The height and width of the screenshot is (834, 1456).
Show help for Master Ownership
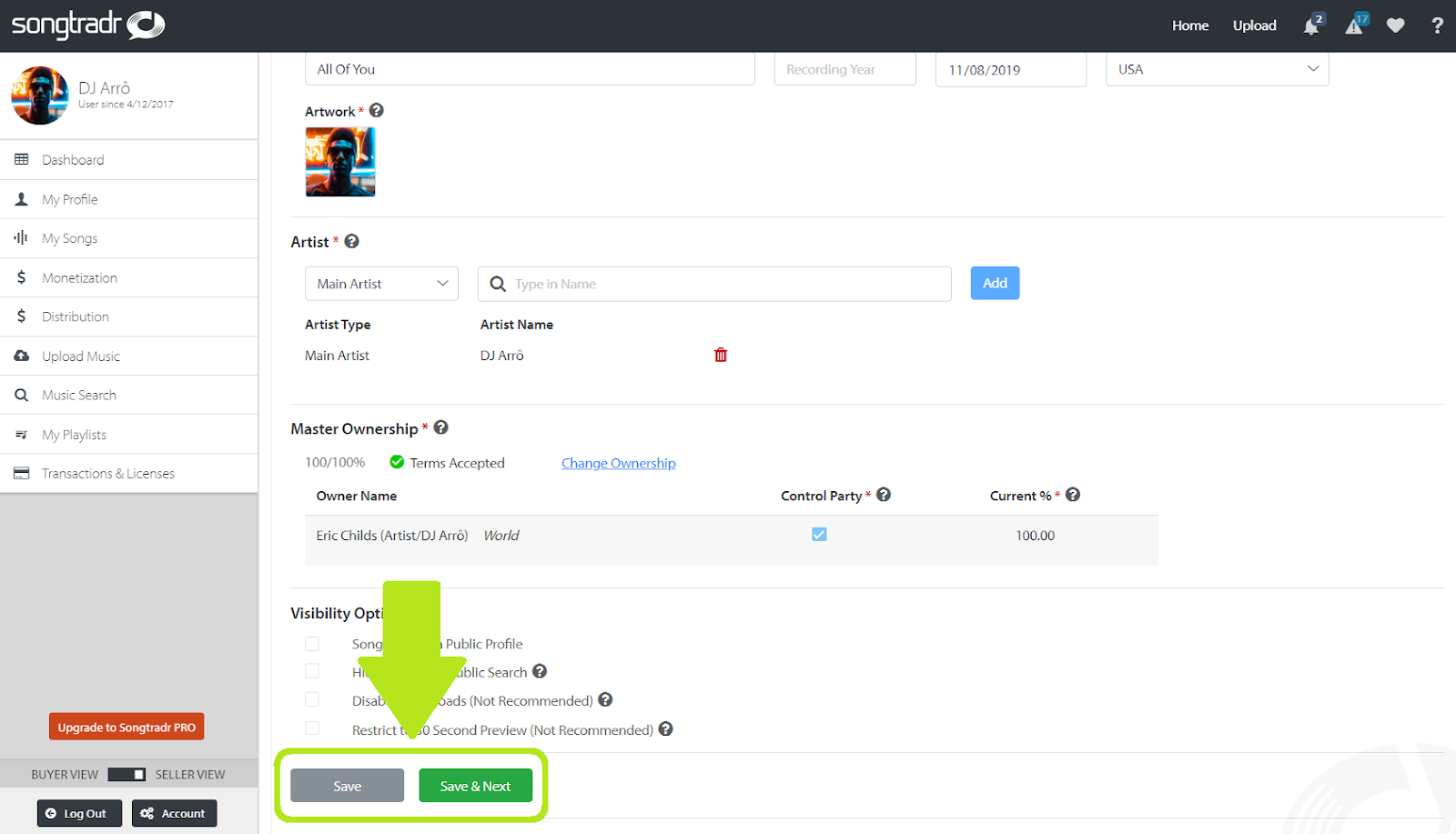pyautogui.click(x=441, y=427)
